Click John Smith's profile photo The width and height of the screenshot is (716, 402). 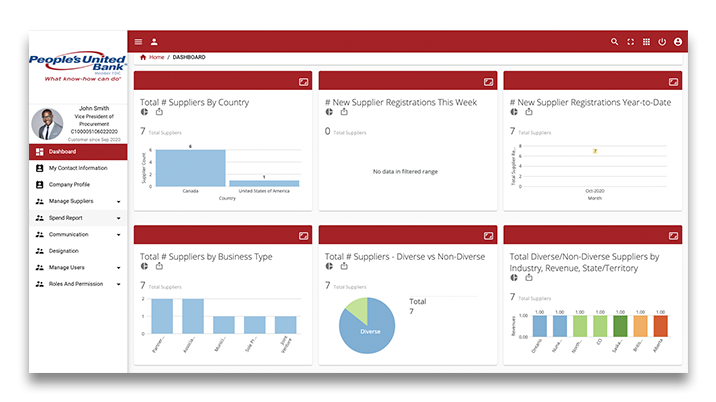pos(47,124)
